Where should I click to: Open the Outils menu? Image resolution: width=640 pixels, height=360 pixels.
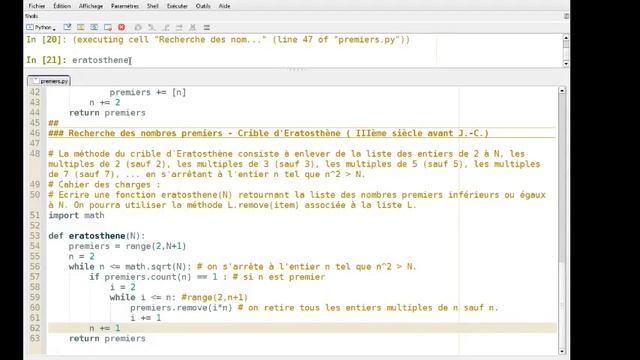click(x=203, y=6)
